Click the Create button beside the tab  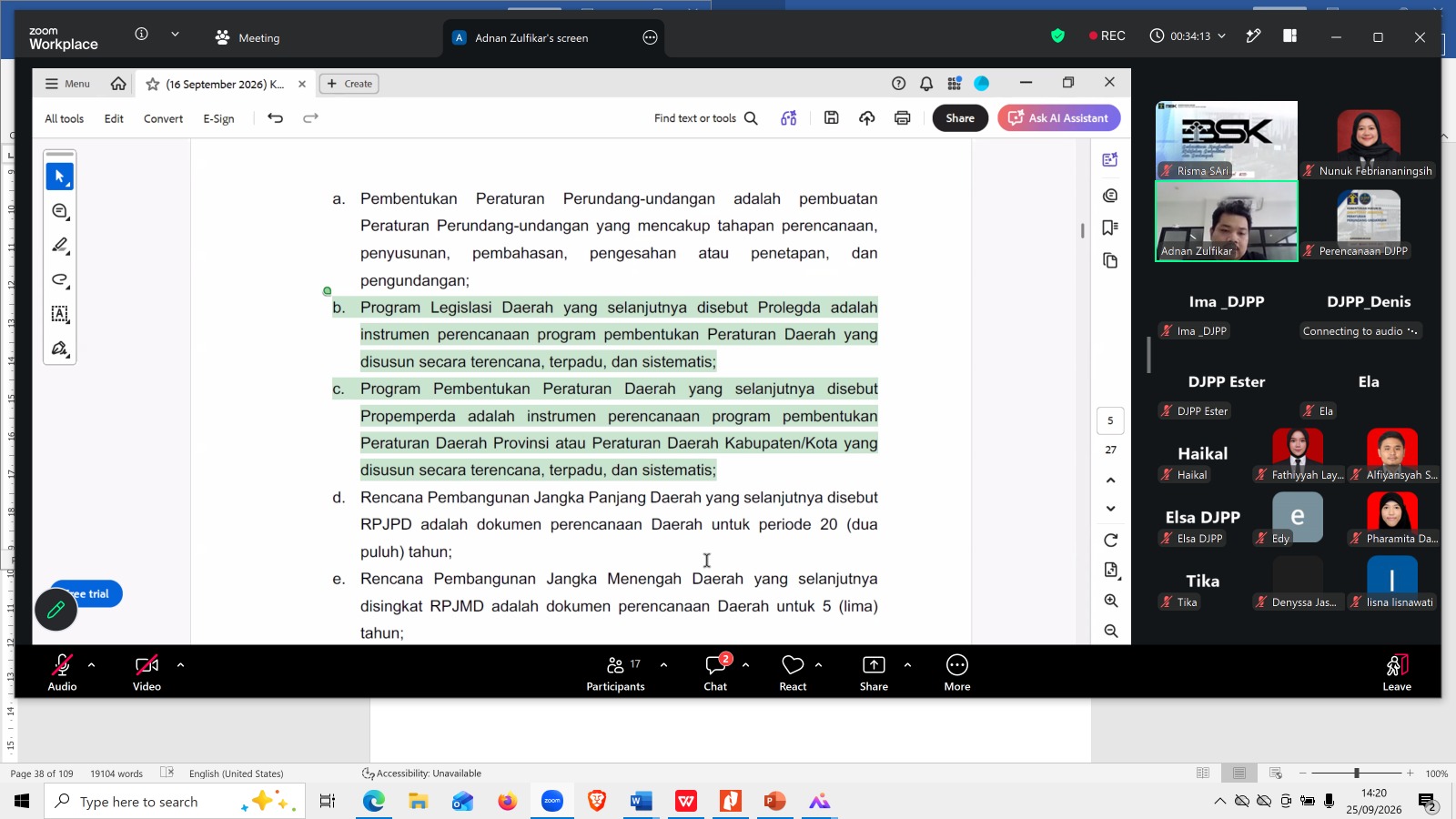tap(349, 84)
